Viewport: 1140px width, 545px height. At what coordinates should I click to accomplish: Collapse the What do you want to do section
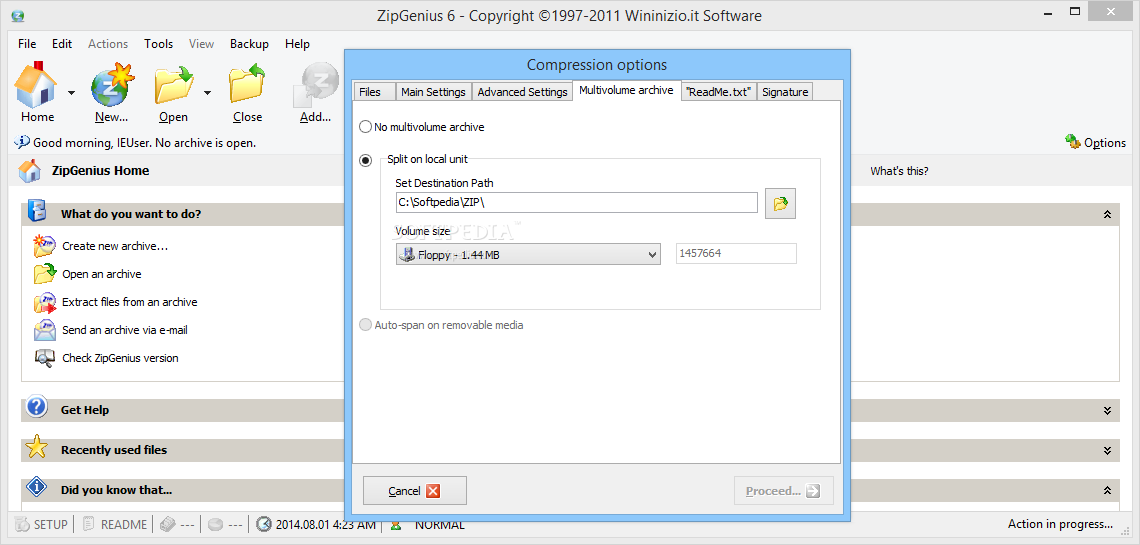[x=1107, y=214]
